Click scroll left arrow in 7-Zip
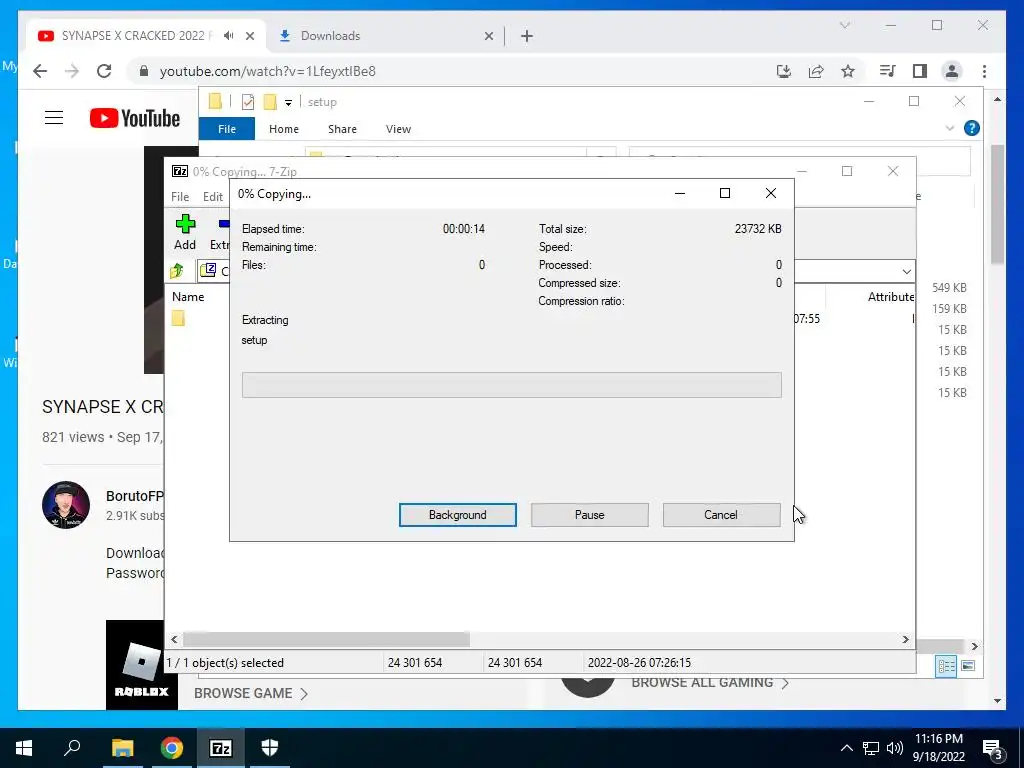 point(174,639)
